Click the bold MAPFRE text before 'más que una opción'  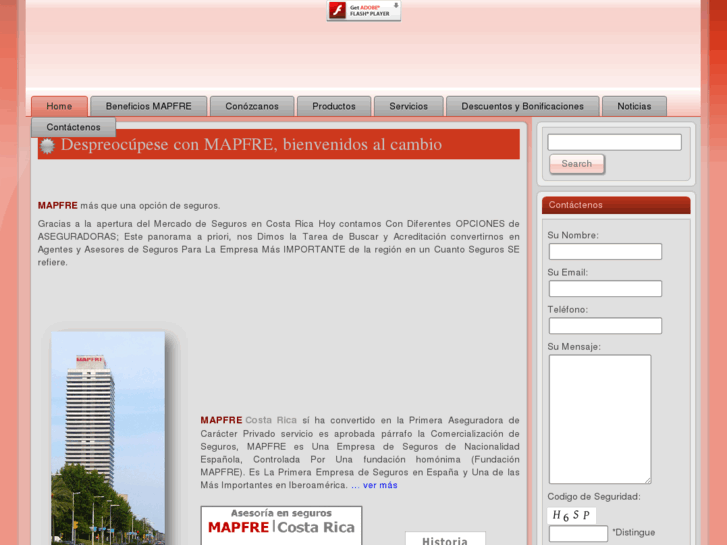coord(57,205)
